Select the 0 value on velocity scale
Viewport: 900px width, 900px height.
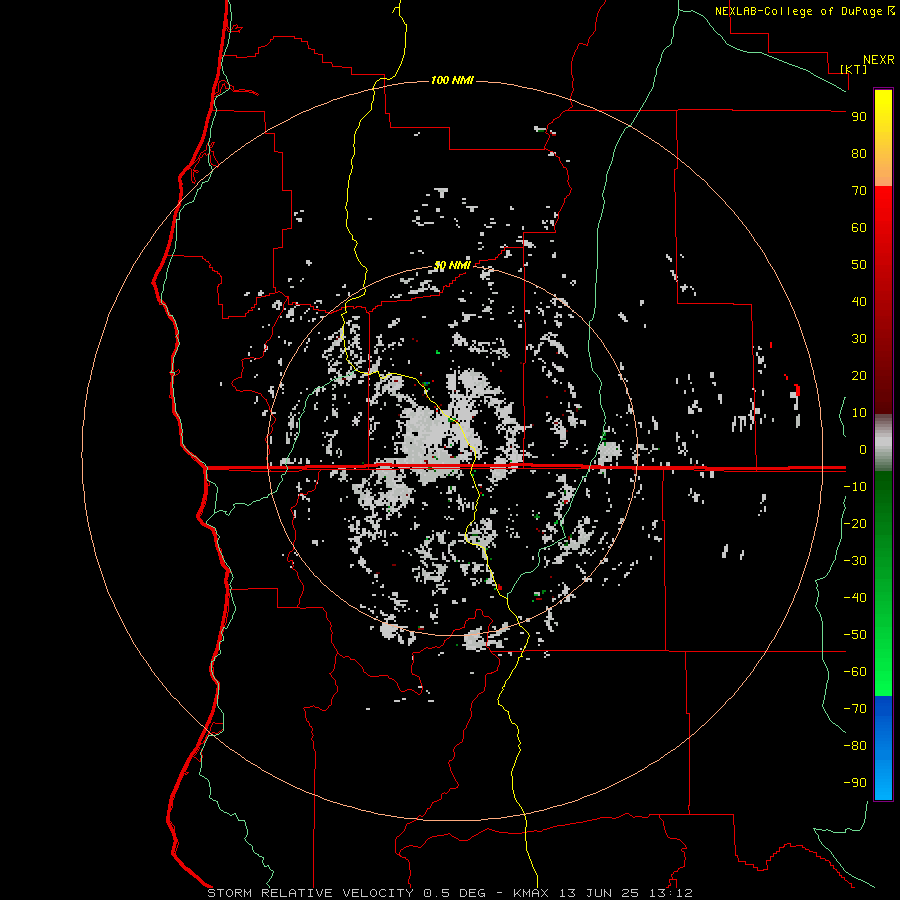click(863, 450)
